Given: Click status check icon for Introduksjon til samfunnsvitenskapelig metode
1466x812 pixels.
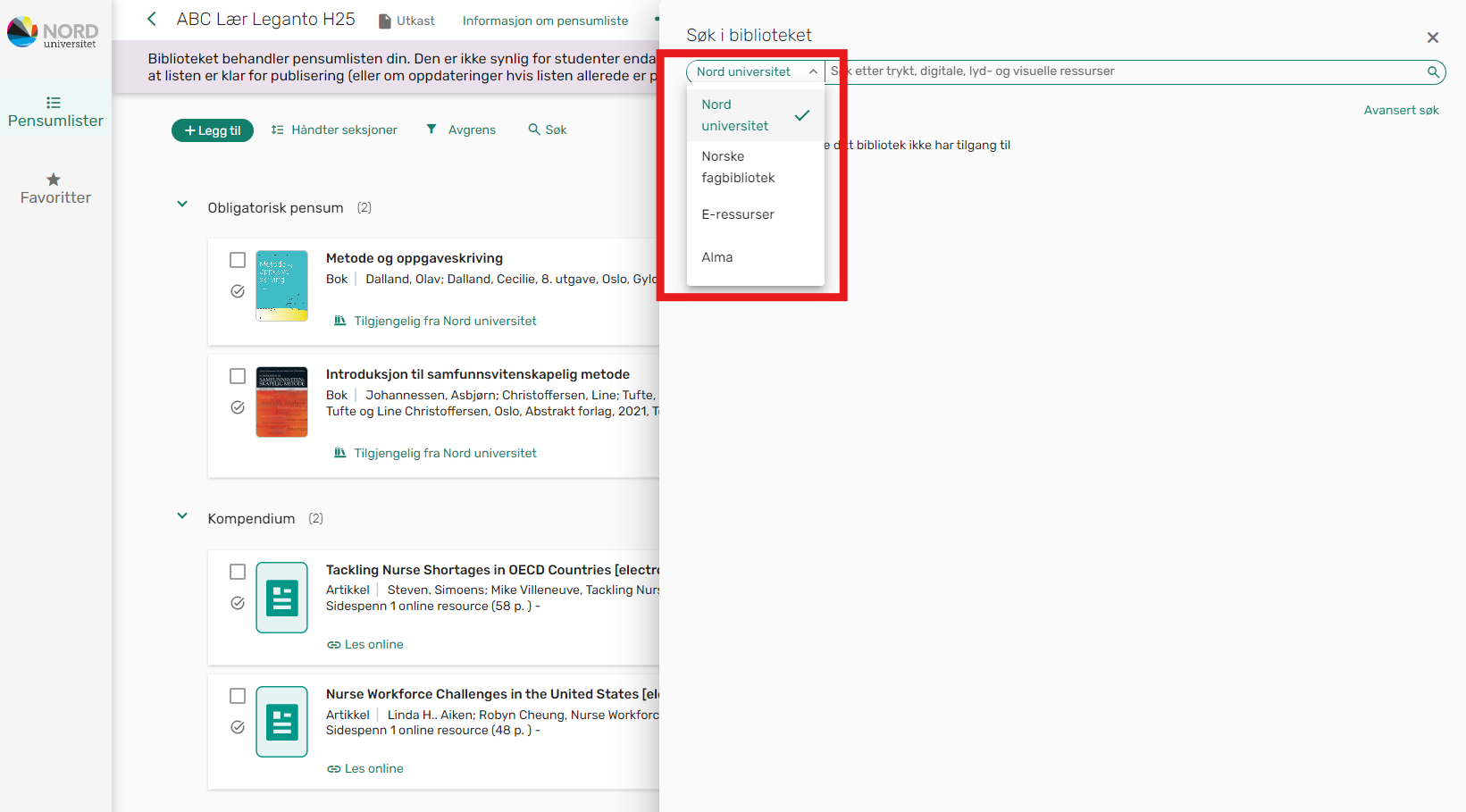Looking at the screenshot, I should tap(238, 407).
